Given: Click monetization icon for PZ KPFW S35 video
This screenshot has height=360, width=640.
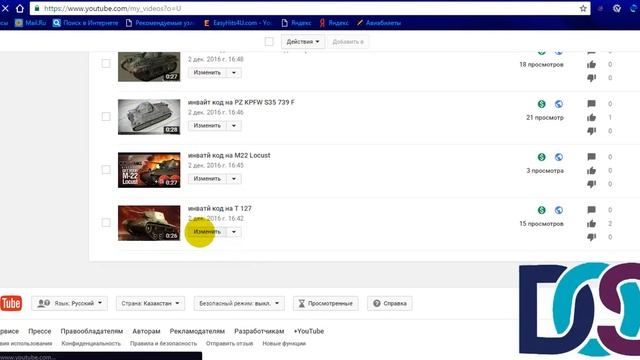Looking at the screenshot, I should pos(542,104).
